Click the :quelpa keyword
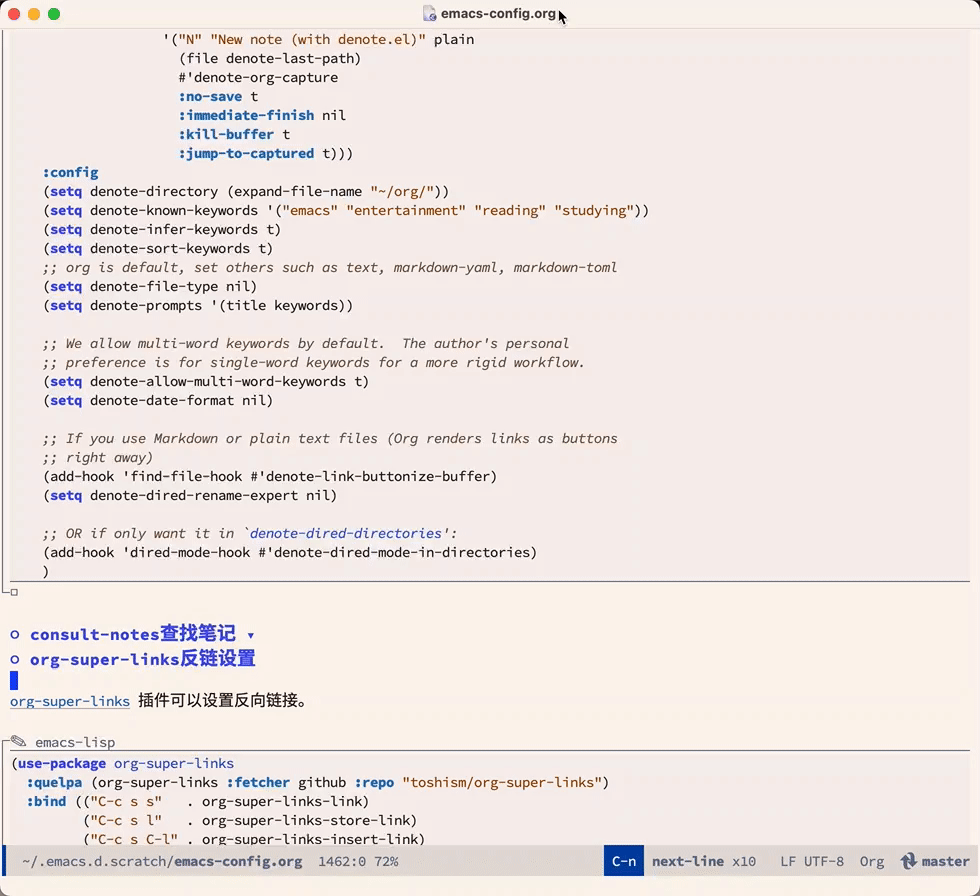The width and height of the screenshot is (980, 896). (54, 782)
